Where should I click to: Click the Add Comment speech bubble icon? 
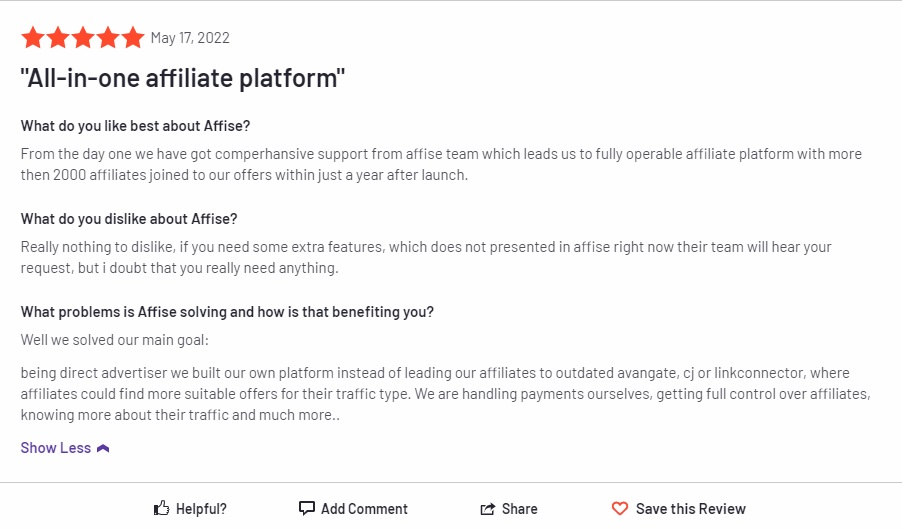307,509
